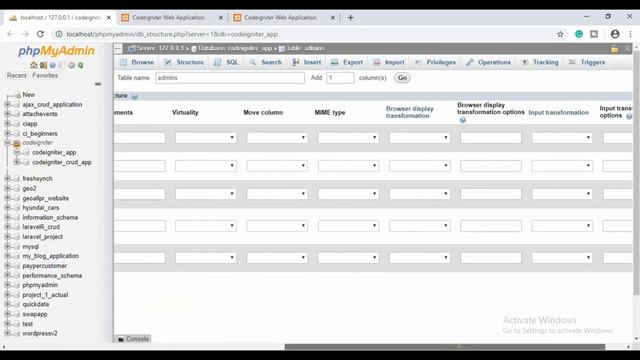Click the help icon next to Structure heading
Screen dimensions: 640x360
point(135,97)
